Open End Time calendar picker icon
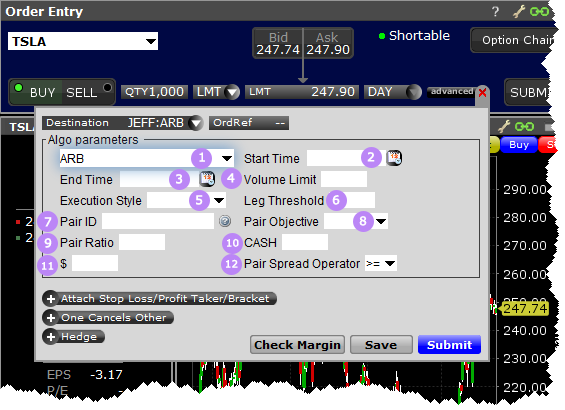Screen dimensions: 565x410 coord(207,179)
